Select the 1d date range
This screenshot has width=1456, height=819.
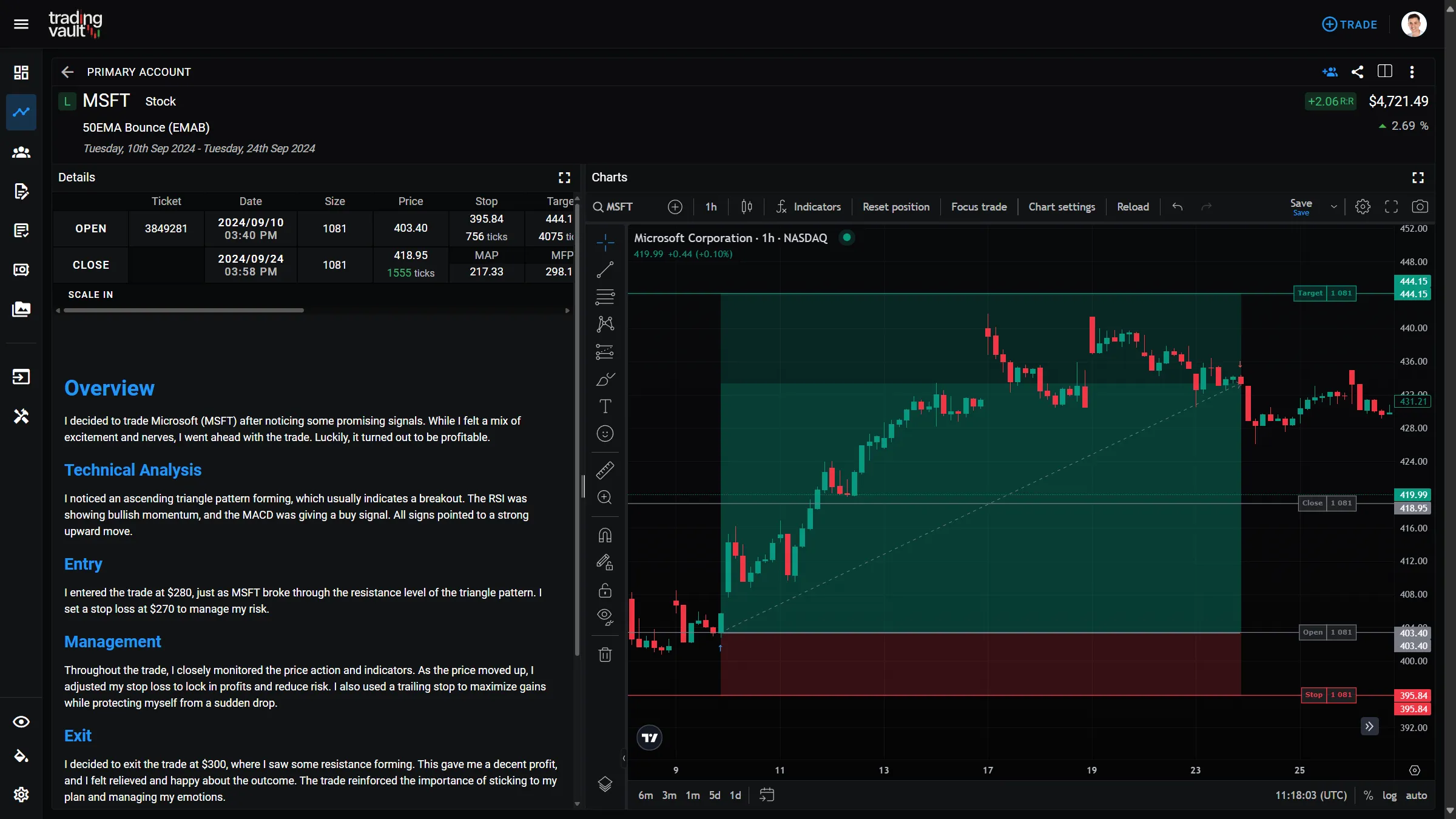pos(735,795)
